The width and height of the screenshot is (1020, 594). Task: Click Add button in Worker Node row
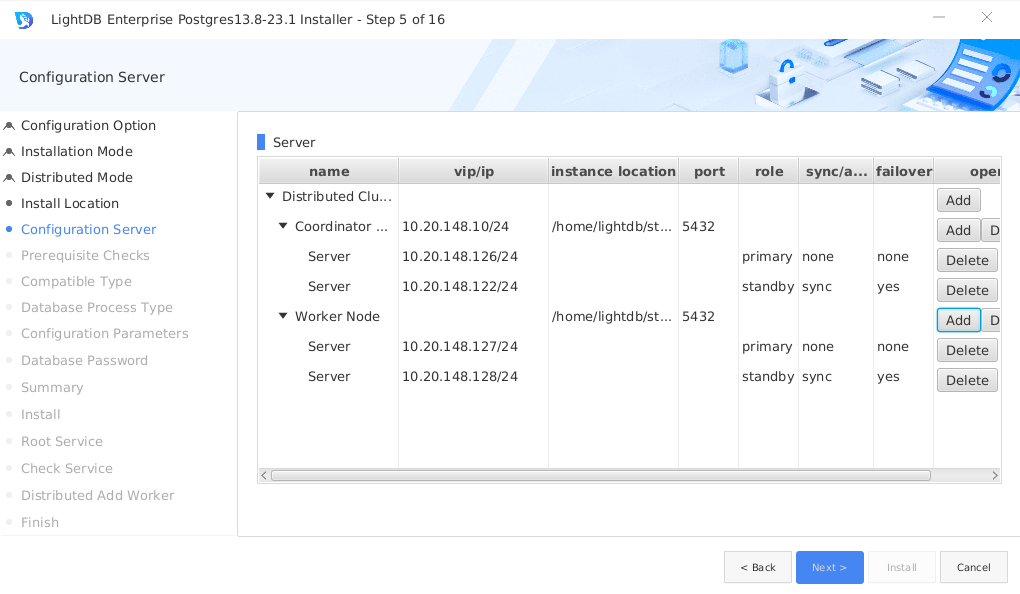(958, 320)
